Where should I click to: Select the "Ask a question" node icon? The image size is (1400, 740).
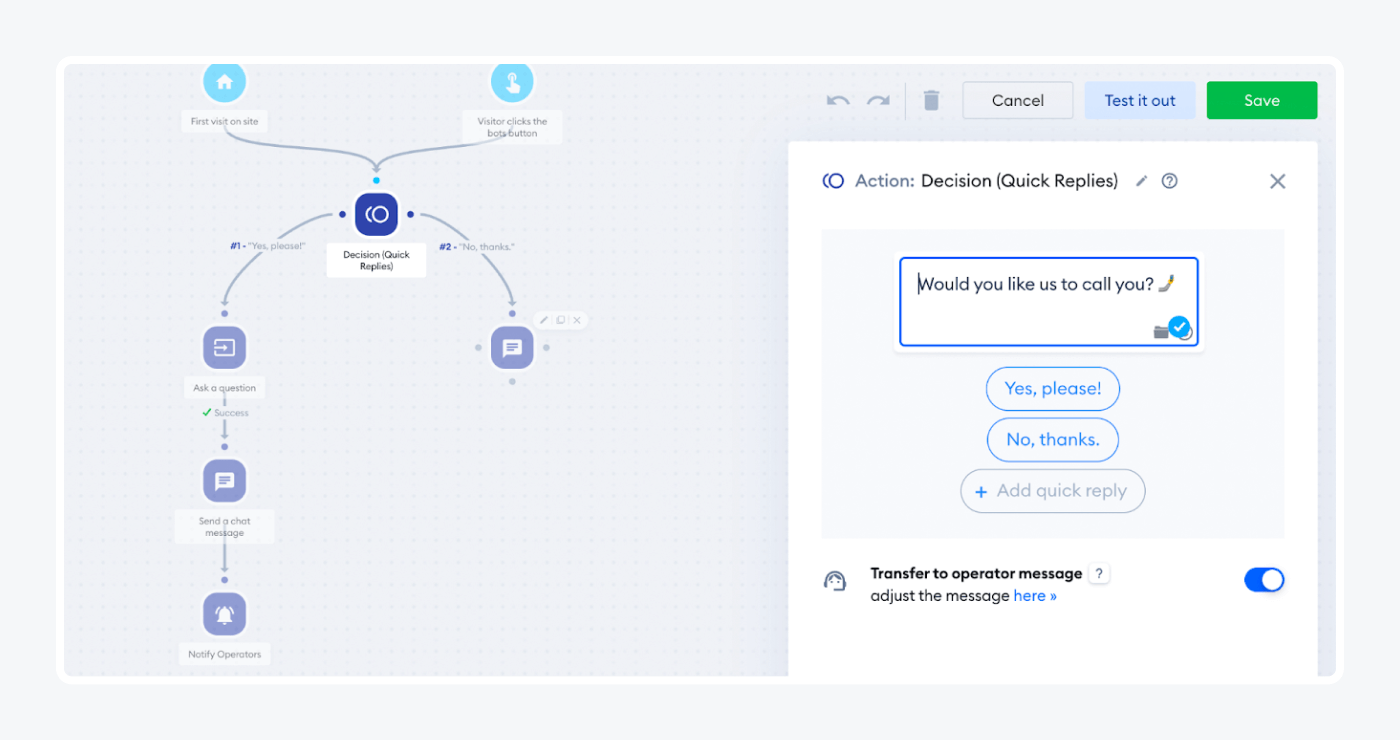(224, 347)
